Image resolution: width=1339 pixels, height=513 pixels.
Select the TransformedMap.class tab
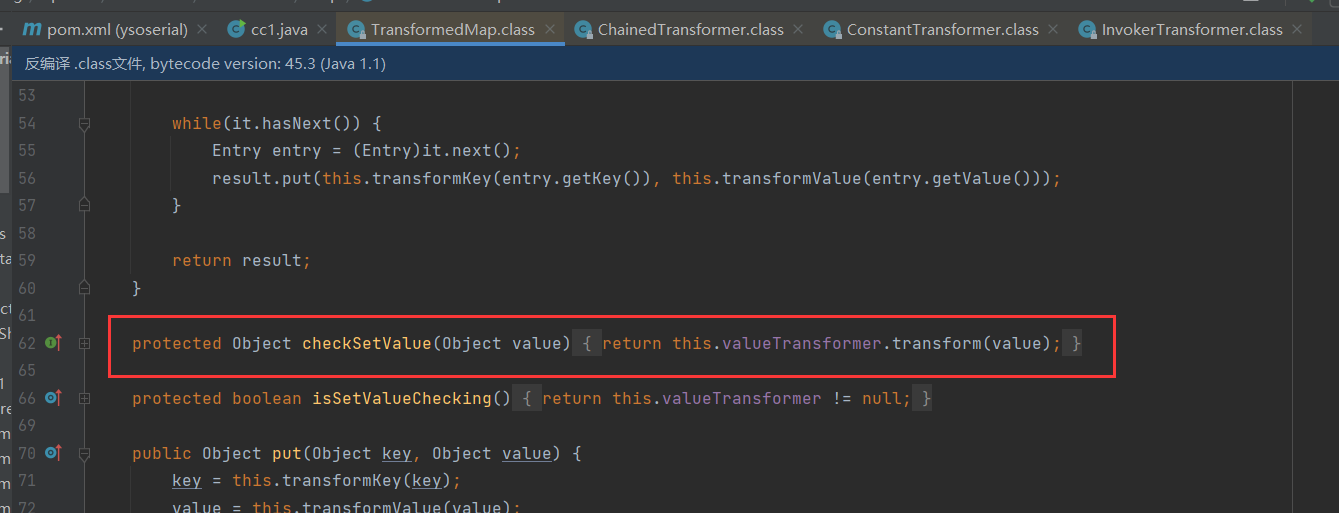(x=452, y=30)
